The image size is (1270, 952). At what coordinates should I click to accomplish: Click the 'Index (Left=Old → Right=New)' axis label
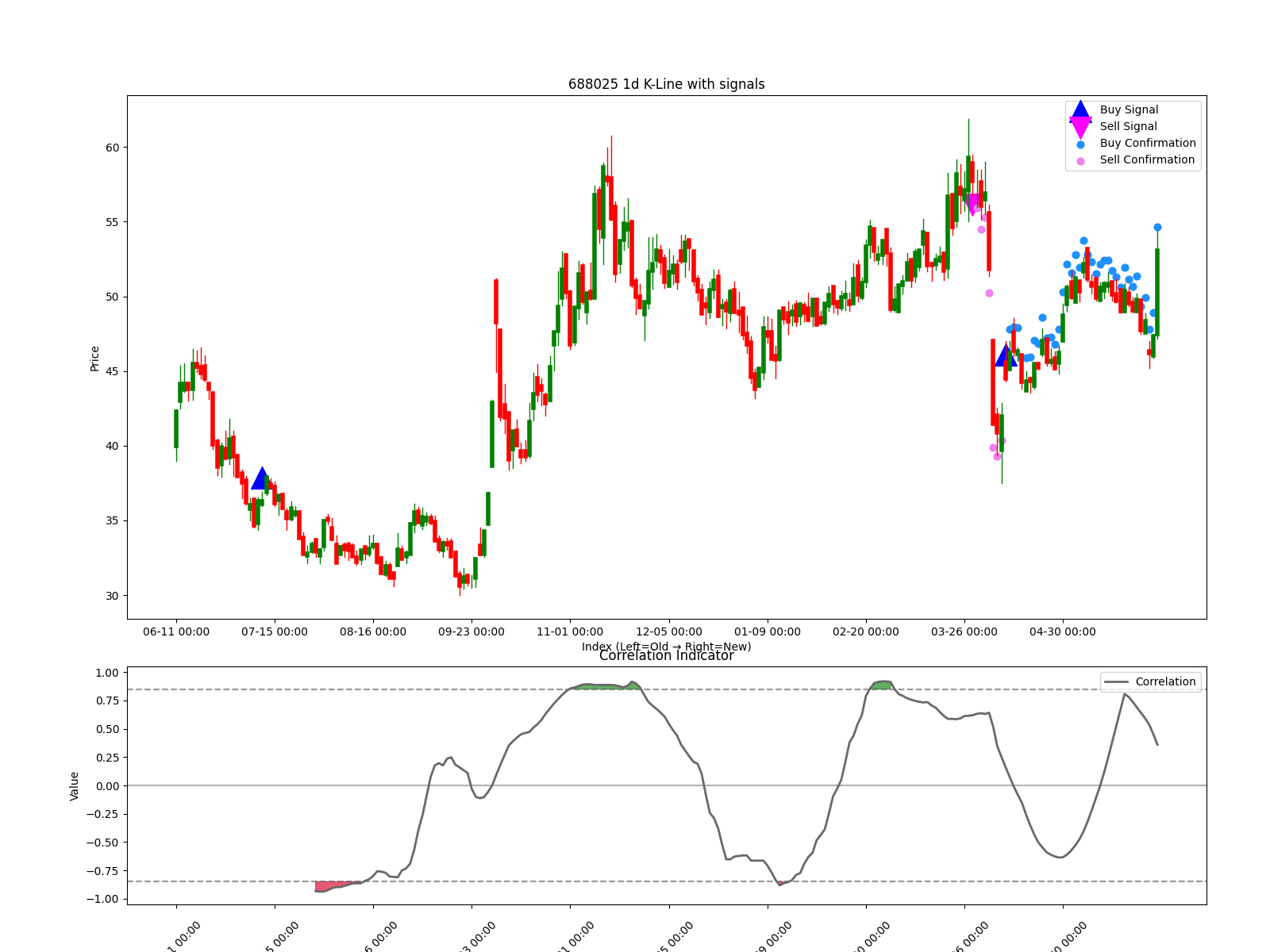coord(666,647)
